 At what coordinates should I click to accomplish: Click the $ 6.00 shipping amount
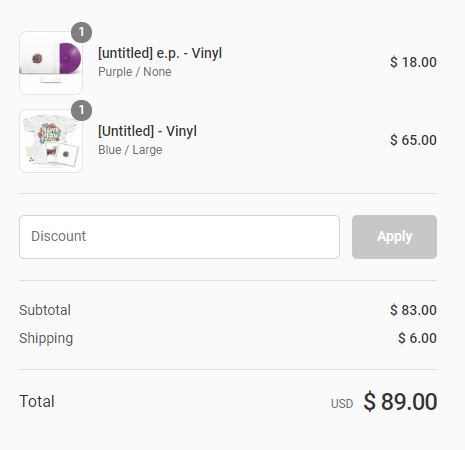[417, 338]
